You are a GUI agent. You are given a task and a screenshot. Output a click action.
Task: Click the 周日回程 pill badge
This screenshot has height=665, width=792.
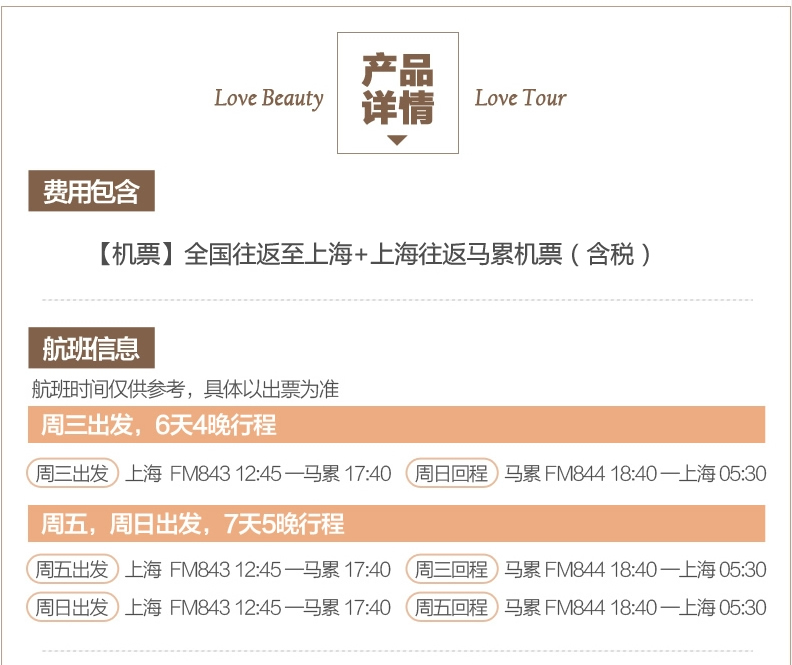[452, 473]
